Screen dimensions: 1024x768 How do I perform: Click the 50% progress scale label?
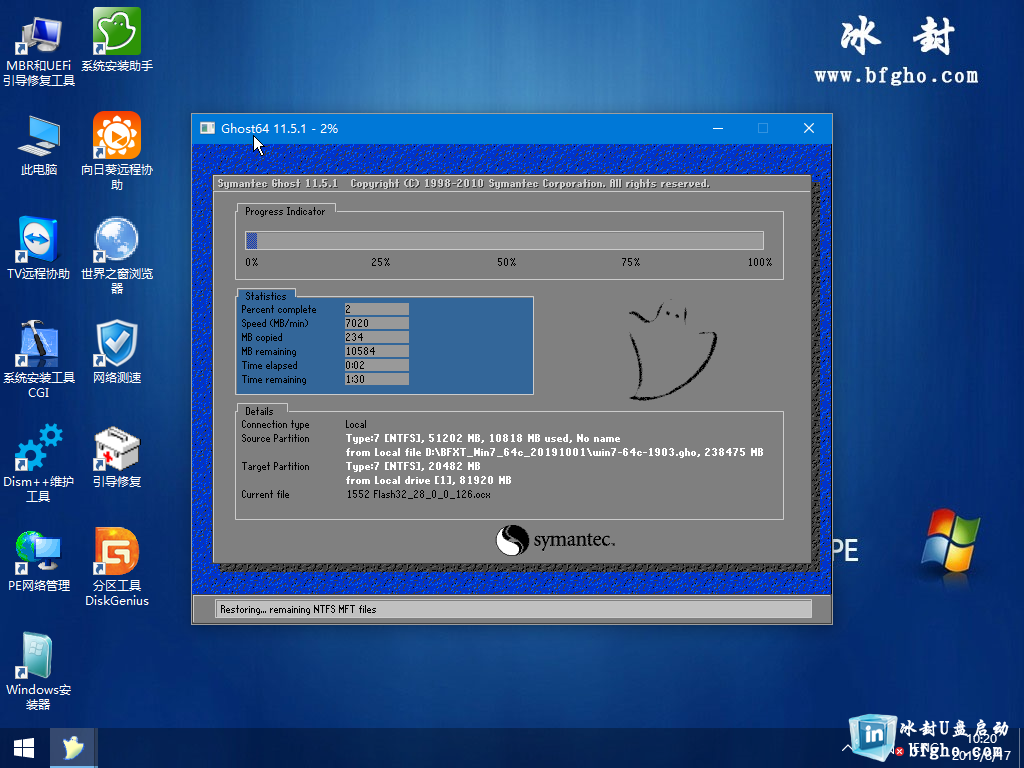tap(507, 263)
